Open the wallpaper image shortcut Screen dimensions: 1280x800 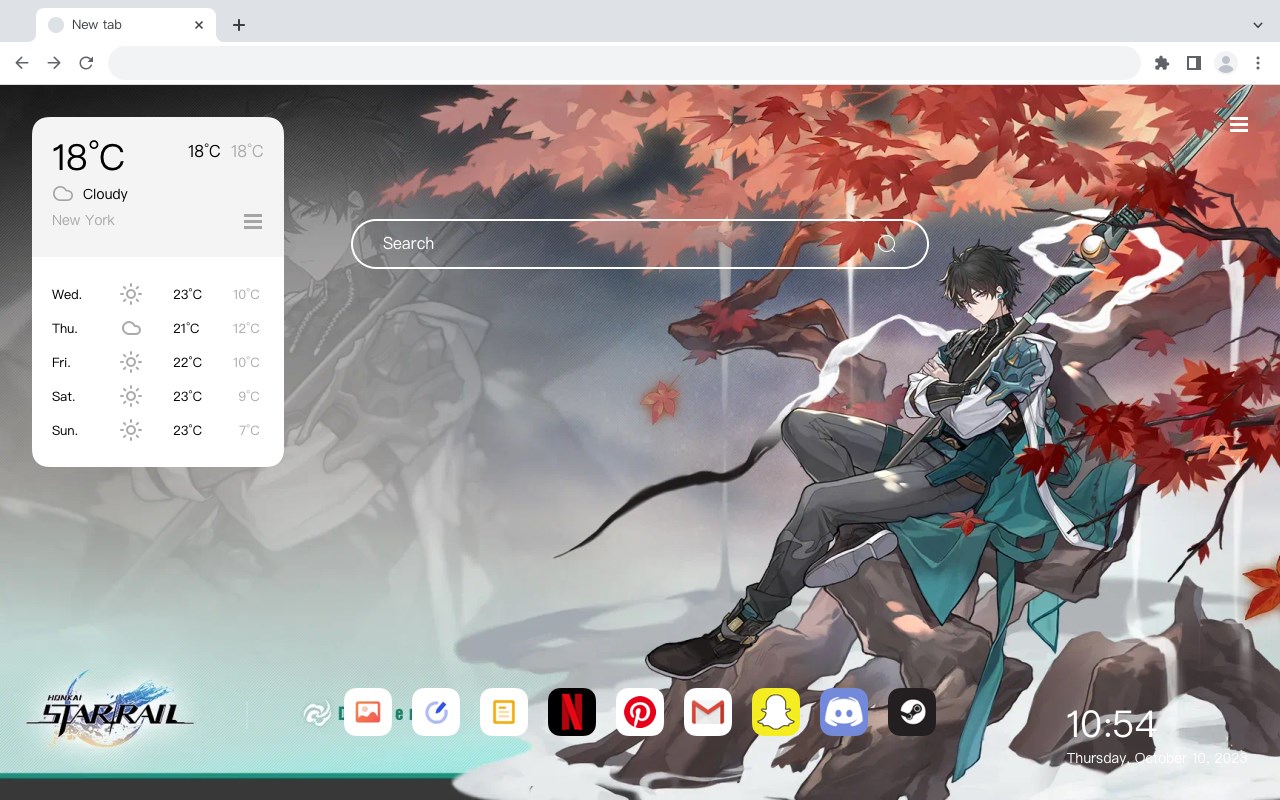point(368,712)
